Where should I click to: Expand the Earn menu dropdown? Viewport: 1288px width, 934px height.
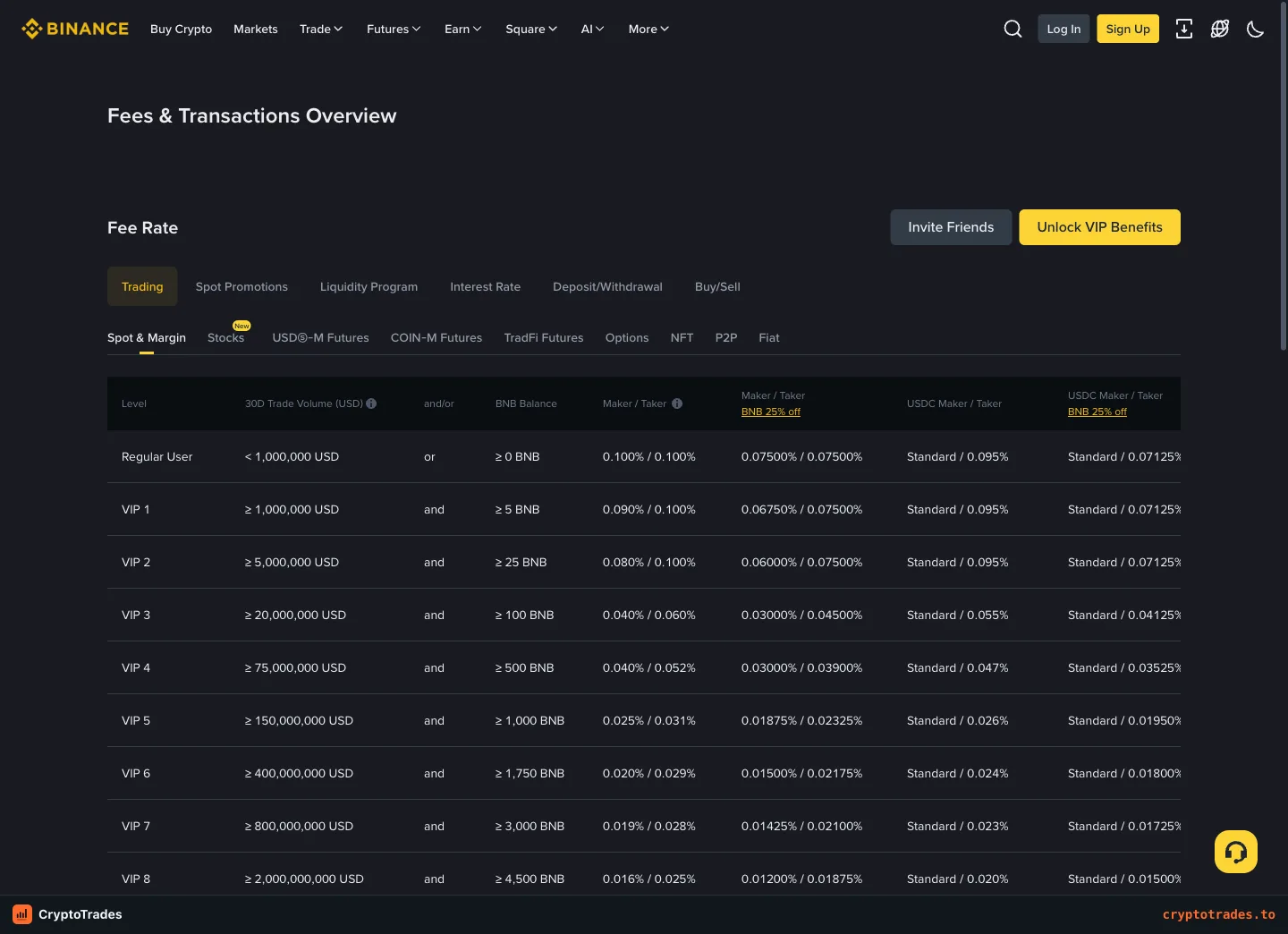coord(463,29)
